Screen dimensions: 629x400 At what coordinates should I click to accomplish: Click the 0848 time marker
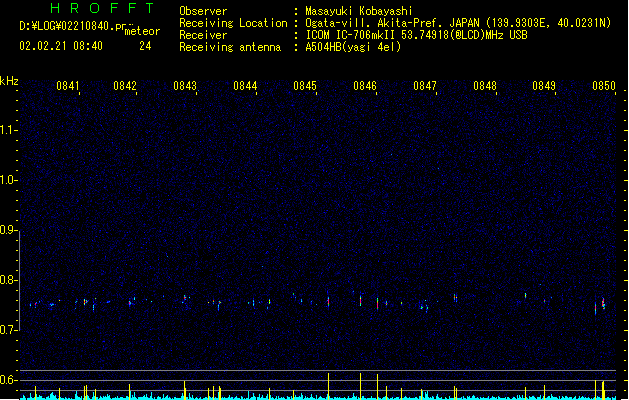[485, 86]
